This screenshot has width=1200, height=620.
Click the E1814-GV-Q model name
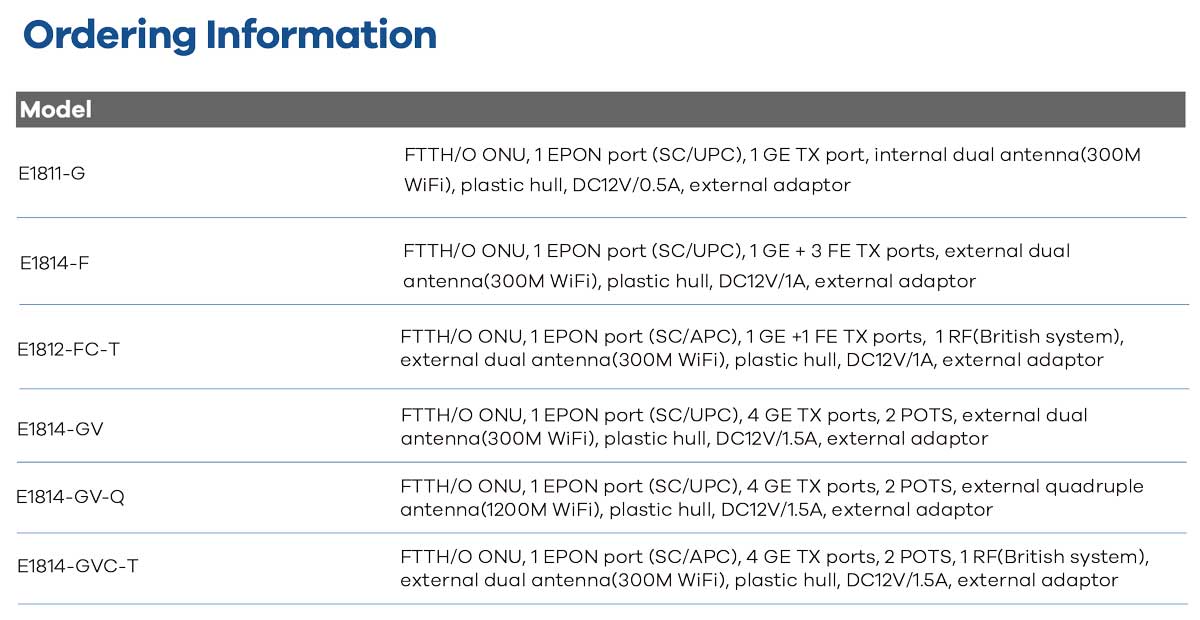[x=70, y=497]
